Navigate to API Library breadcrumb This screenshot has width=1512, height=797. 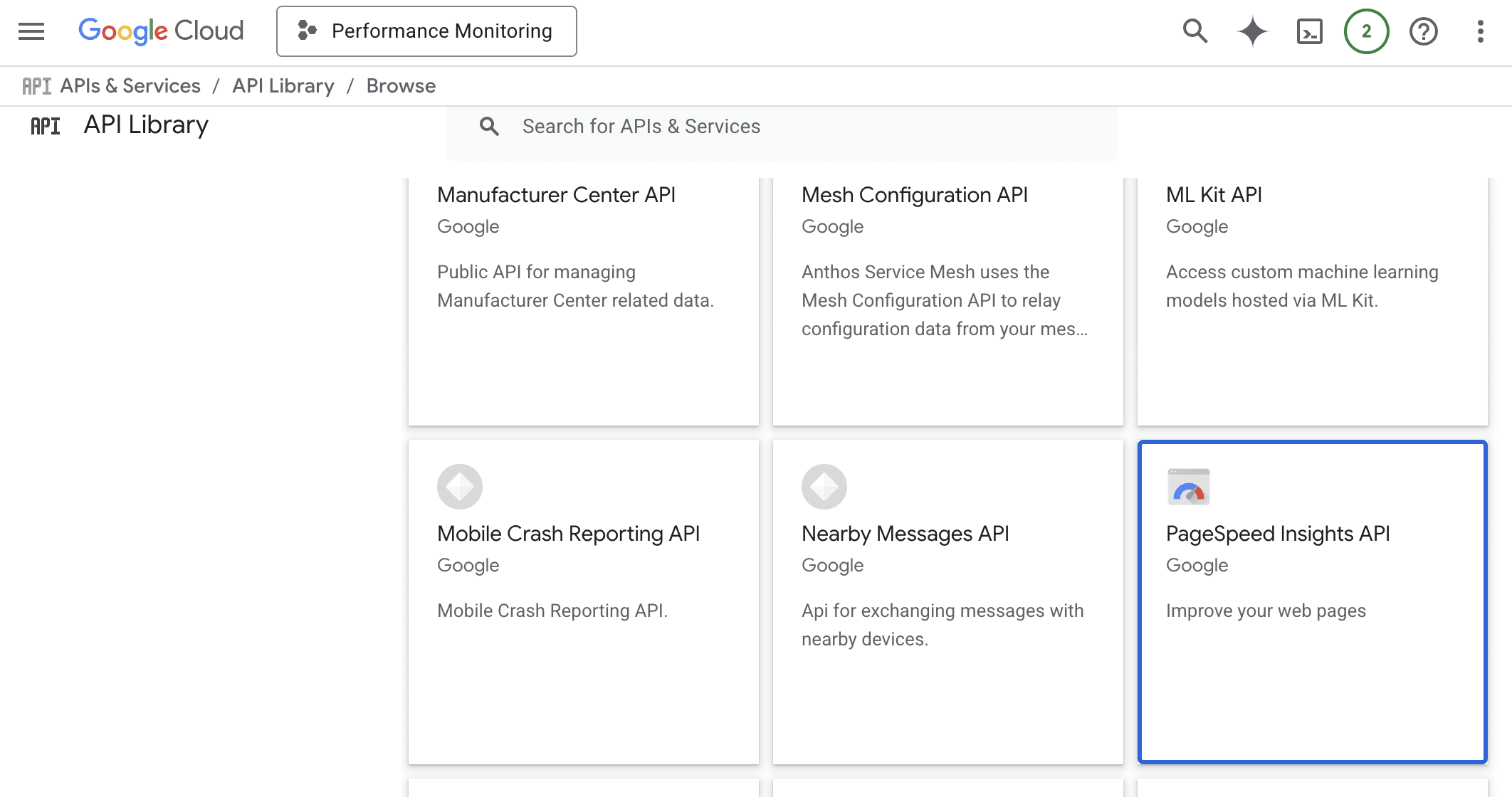(x=283, y=85)
